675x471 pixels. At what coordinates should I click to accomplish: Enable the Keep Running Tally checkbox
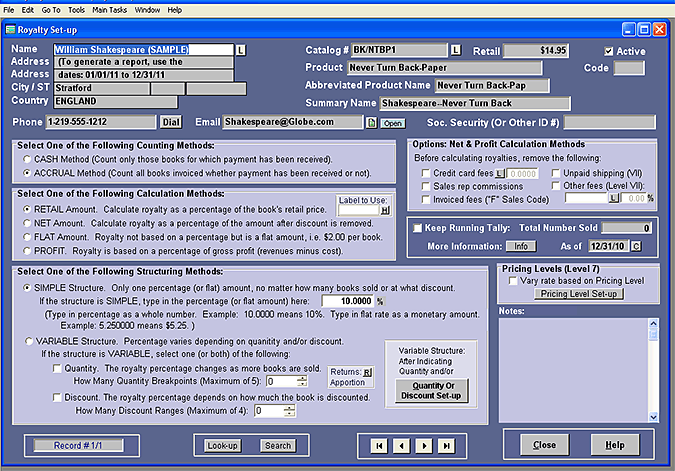417,228
